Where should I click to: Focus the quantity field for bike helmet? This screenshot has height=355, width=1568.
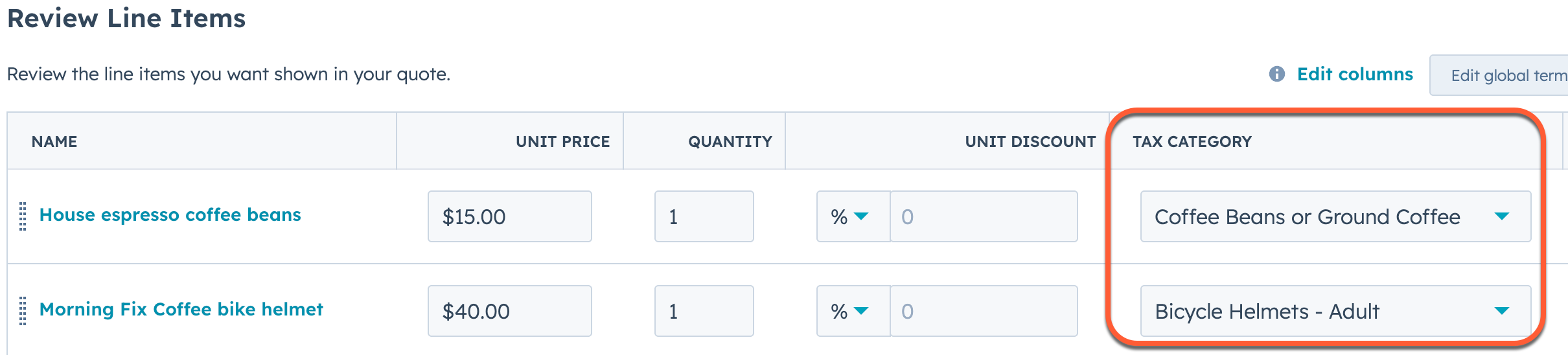[704, 311]
